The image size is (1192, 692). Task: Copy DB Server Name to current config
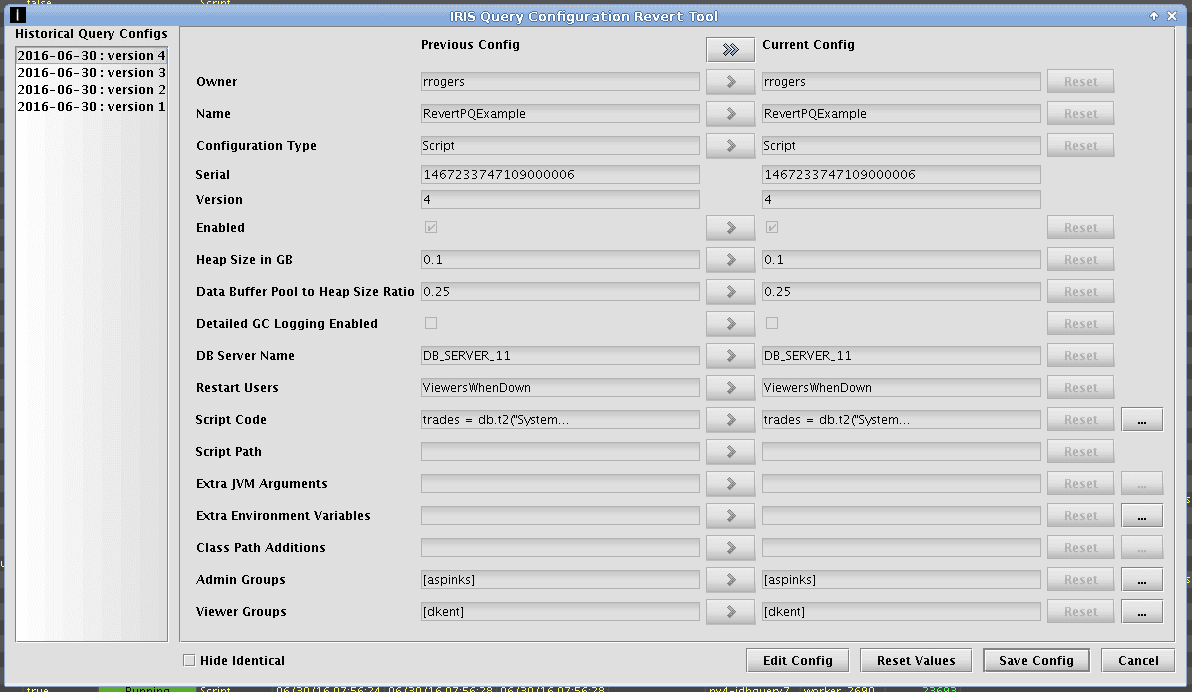pos(730,356)
